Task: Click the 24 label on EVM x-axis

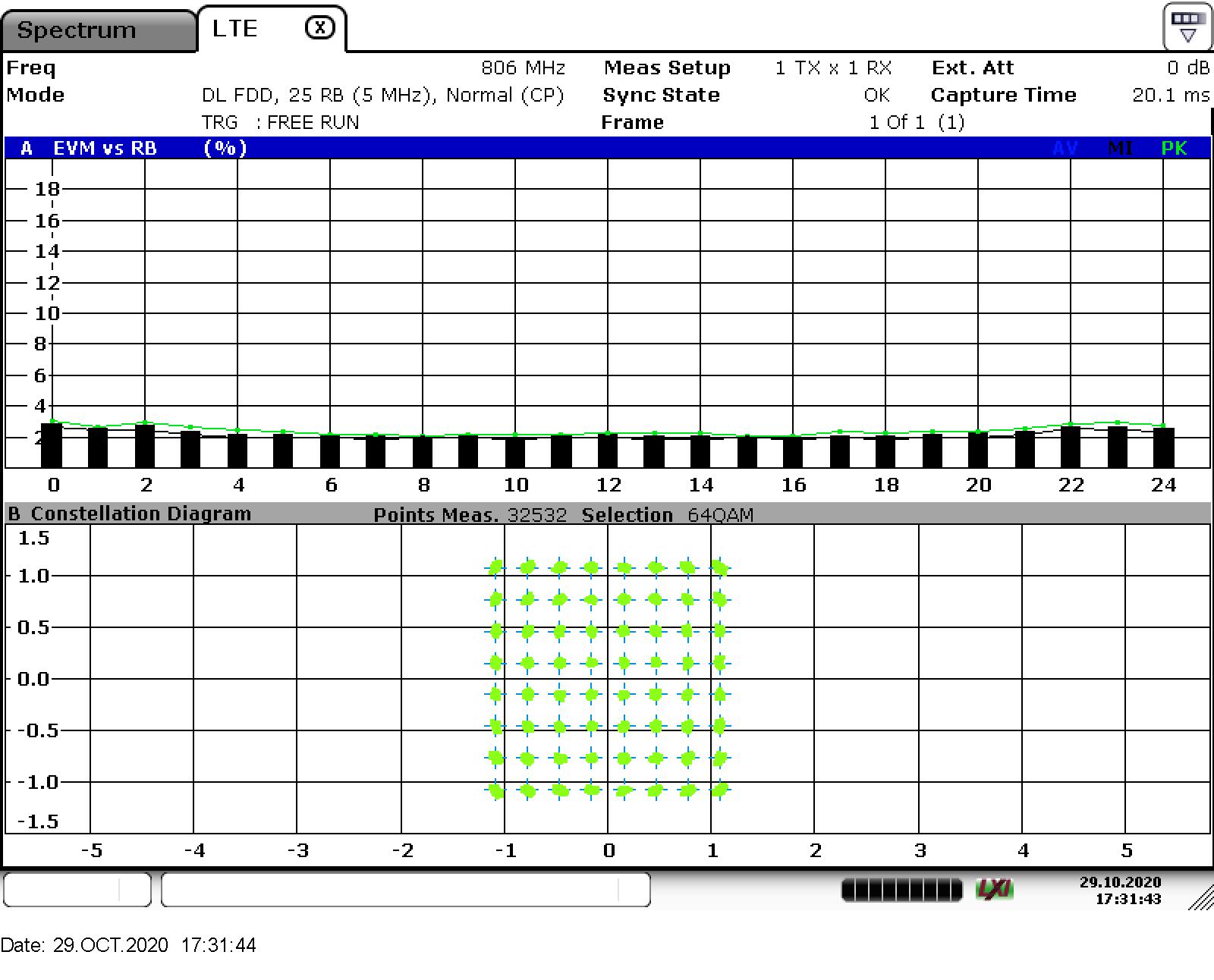Action: [x=1164, y=485]
